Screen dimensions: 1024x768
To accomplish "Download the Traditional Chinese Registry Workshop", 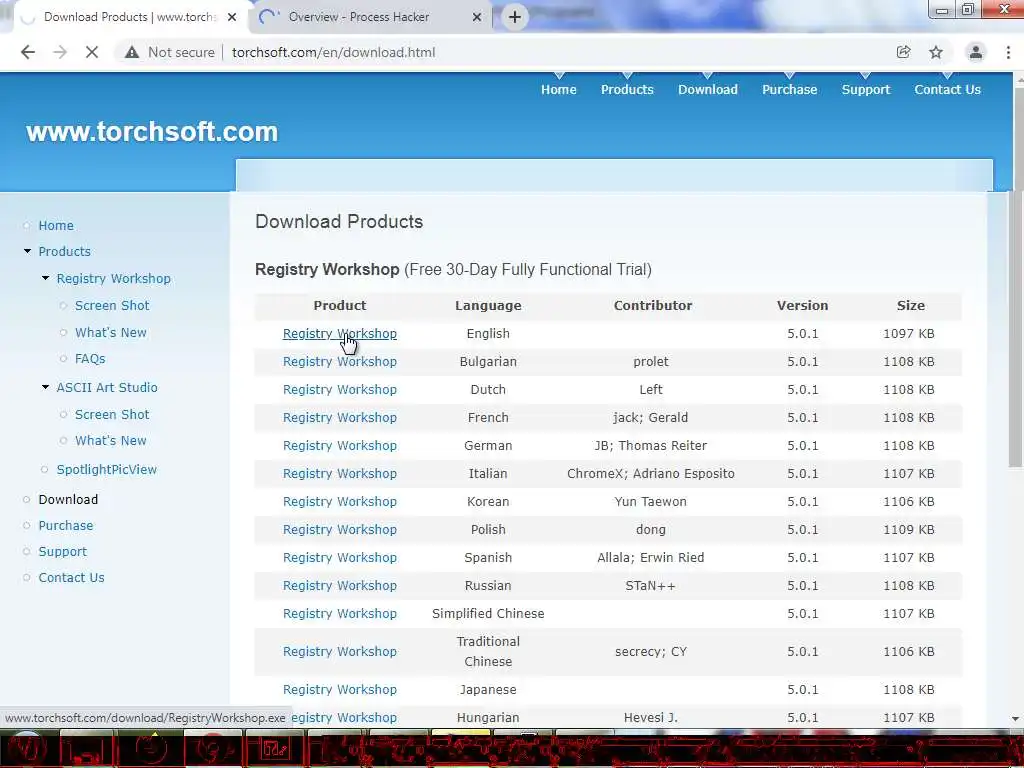I will click(340, 652).
